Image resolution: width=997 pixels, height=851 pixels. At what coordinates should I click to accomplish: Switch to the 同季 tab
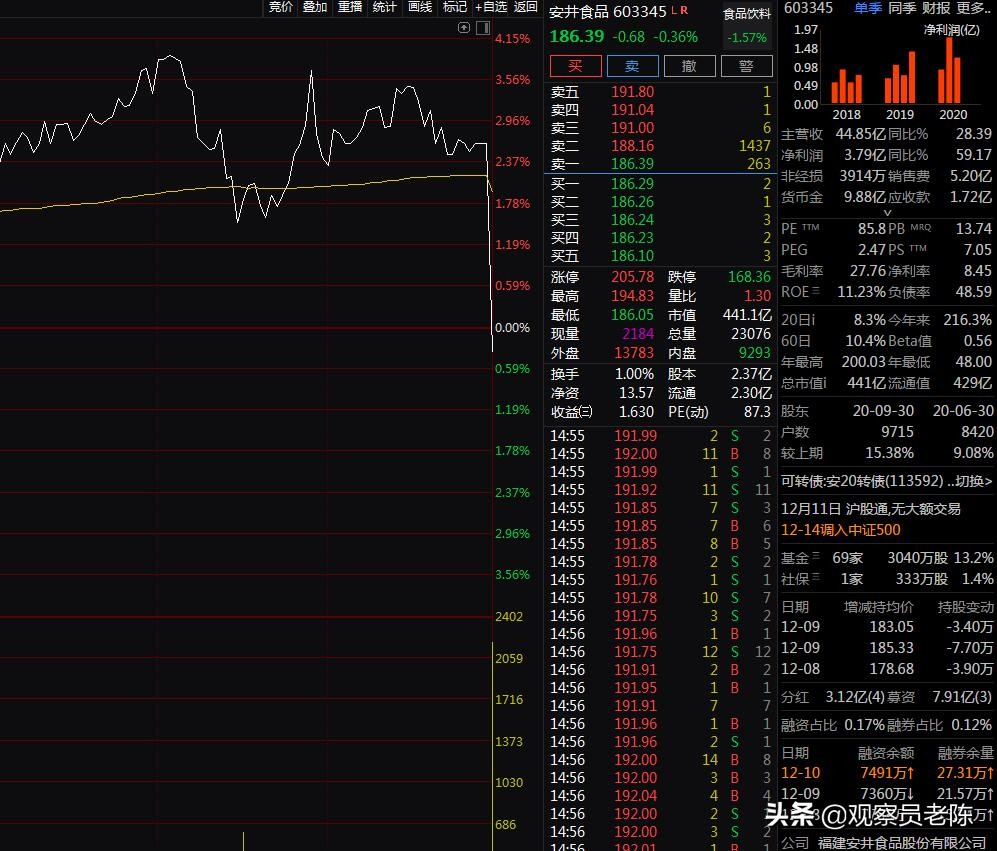click(x=902, y=8)
